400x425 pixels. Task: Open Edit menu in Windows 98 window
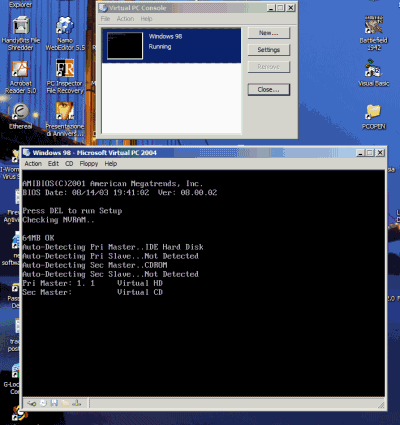(53, 164)
